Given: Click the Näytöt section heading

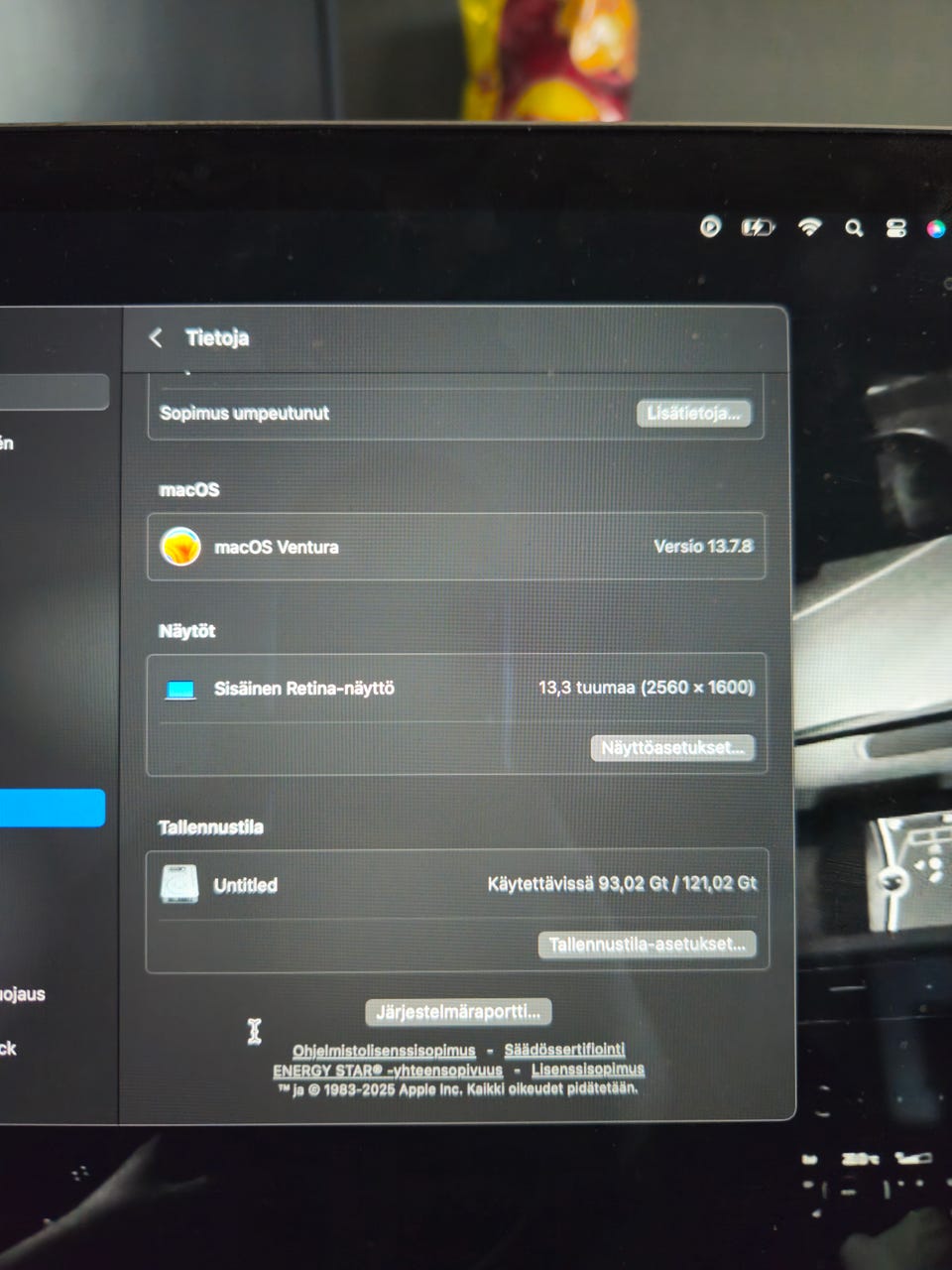Looking at the screenshot, I should (x=186, y=631).
